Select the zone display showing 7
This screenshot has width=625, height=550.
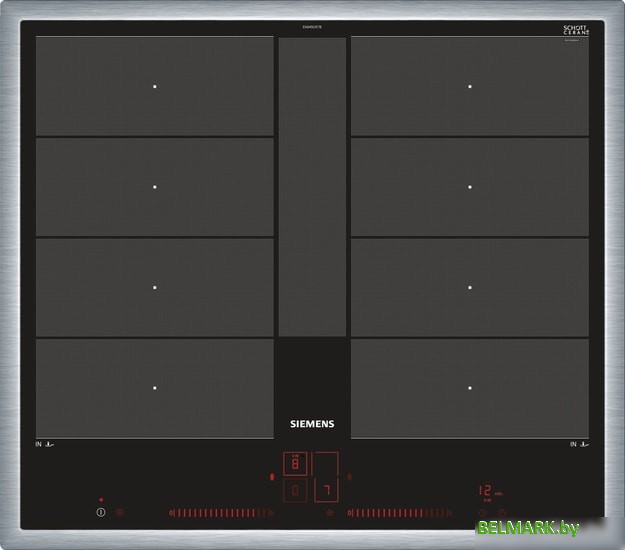click(x=326, y=490)
